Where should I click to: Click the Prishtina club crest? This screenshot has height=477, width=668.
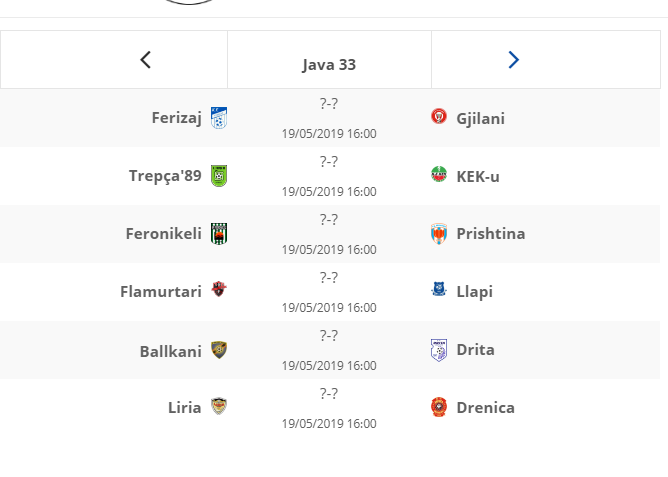pyautogui.click(x=439, y=234)
